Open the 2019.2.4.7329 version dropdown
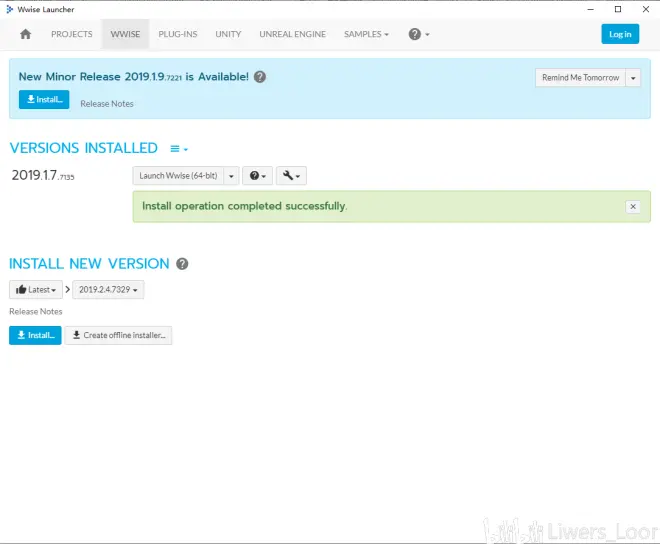The height and width of the screenshot is (544, 660). pos(108,290)
